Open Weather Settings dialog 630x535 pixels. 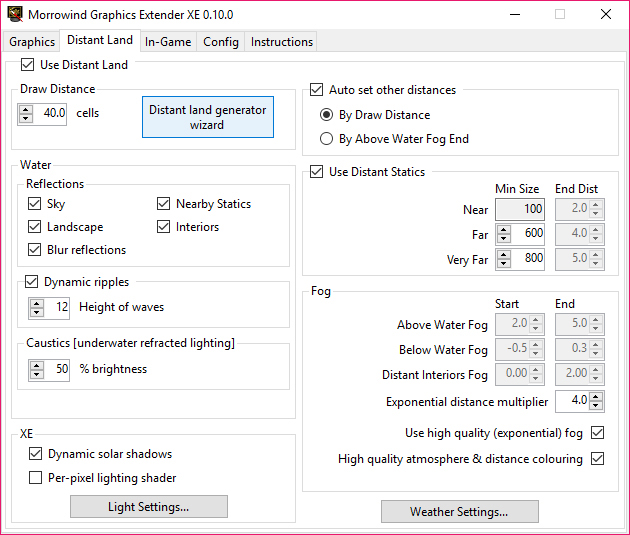pos(460,512)
